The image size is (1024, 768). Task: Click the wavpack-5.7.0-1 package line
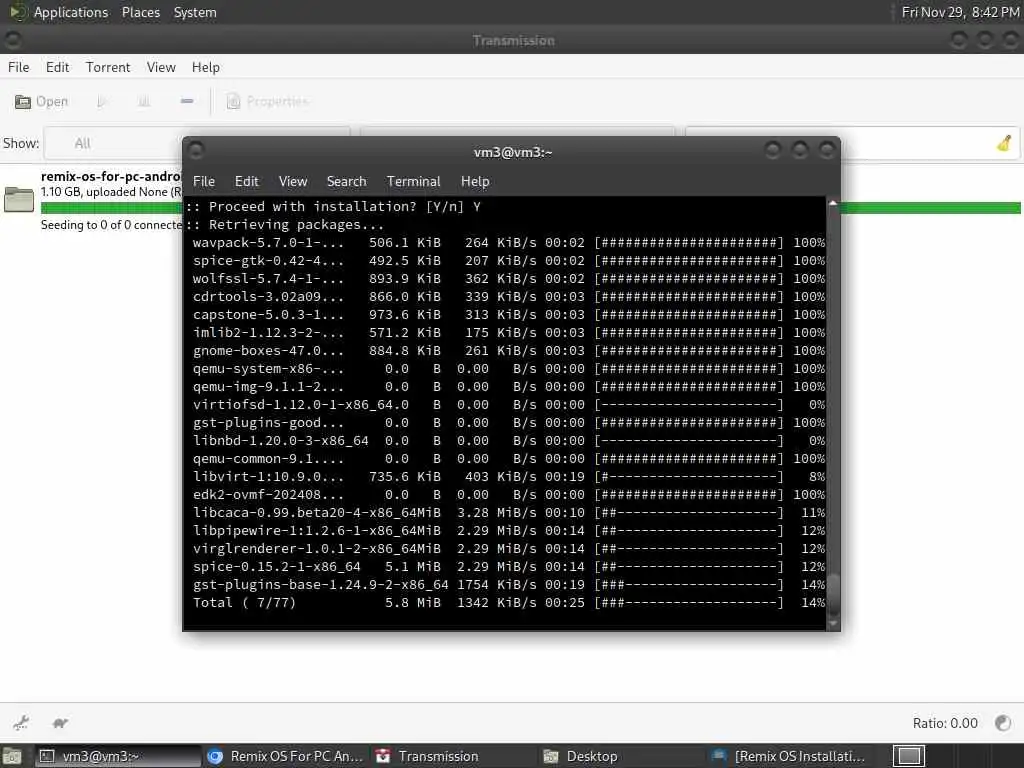[508, 243]
